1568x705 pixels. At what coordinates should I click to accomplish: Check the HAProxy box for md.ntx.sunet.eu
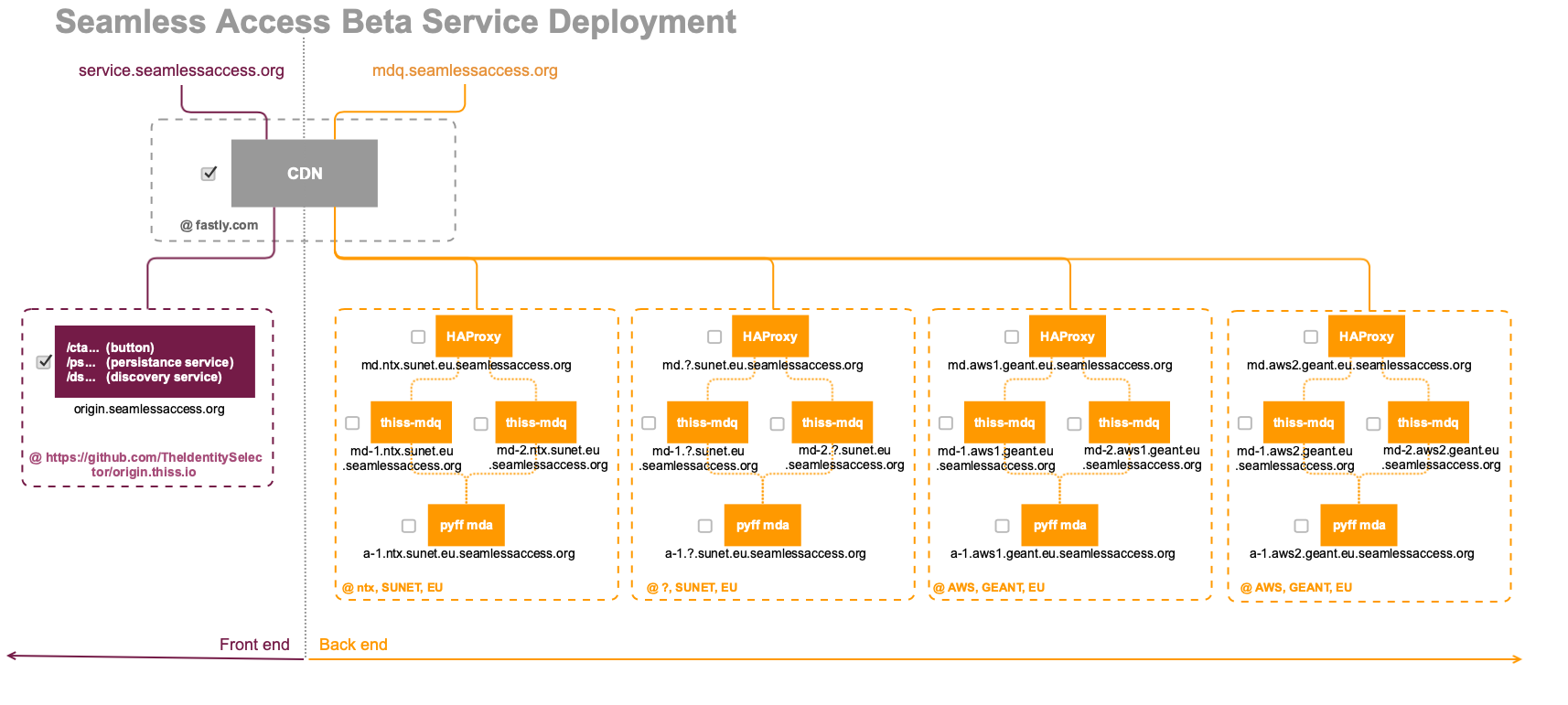418,336
